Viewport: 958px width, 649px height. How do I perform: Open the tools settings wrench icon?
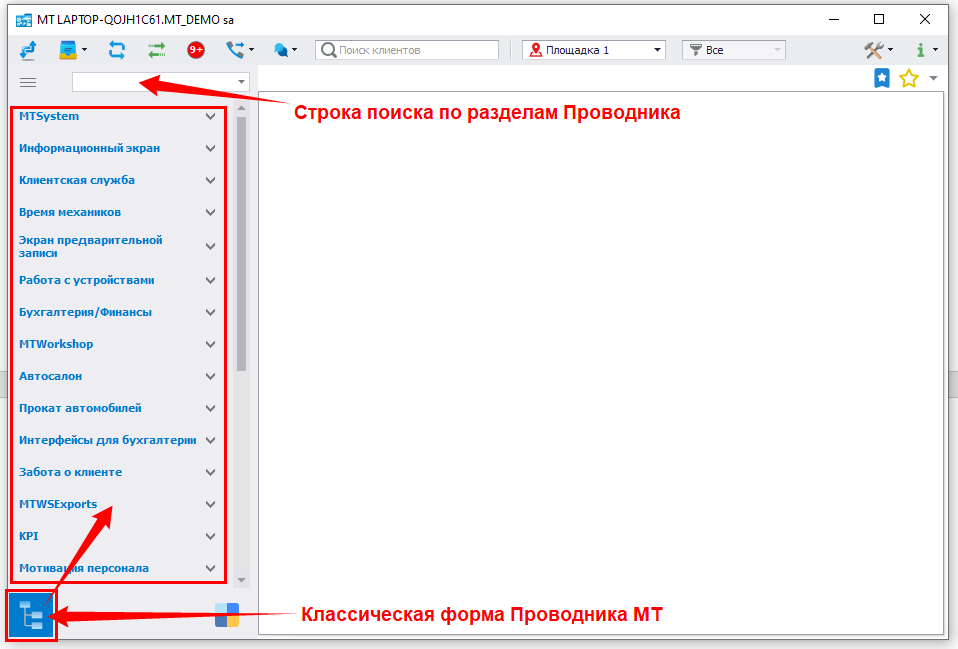(x=875, y=50)
